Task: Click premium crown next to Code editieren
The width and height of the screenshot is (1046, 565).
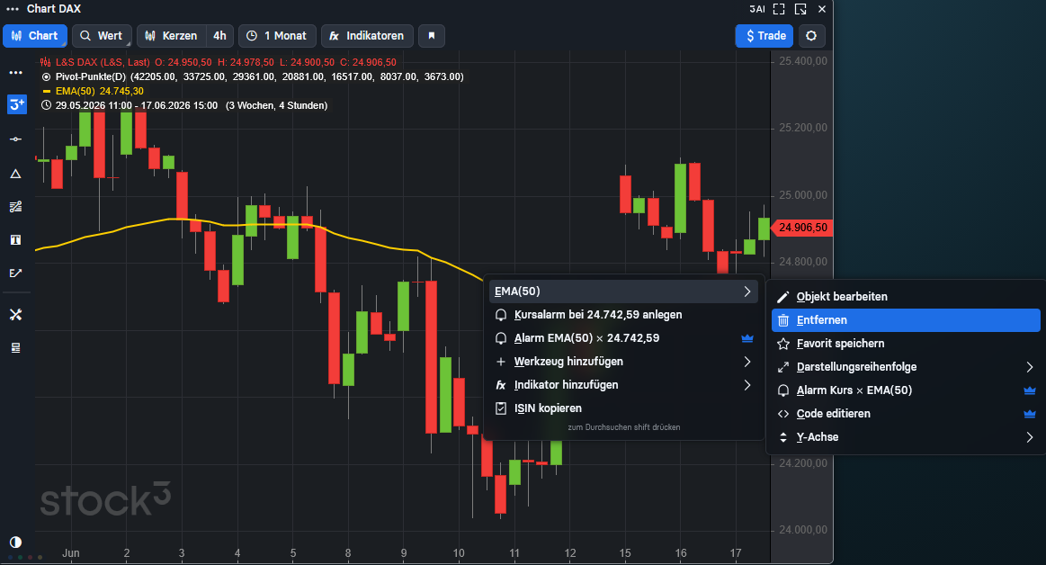Action: pos(1029,414)
